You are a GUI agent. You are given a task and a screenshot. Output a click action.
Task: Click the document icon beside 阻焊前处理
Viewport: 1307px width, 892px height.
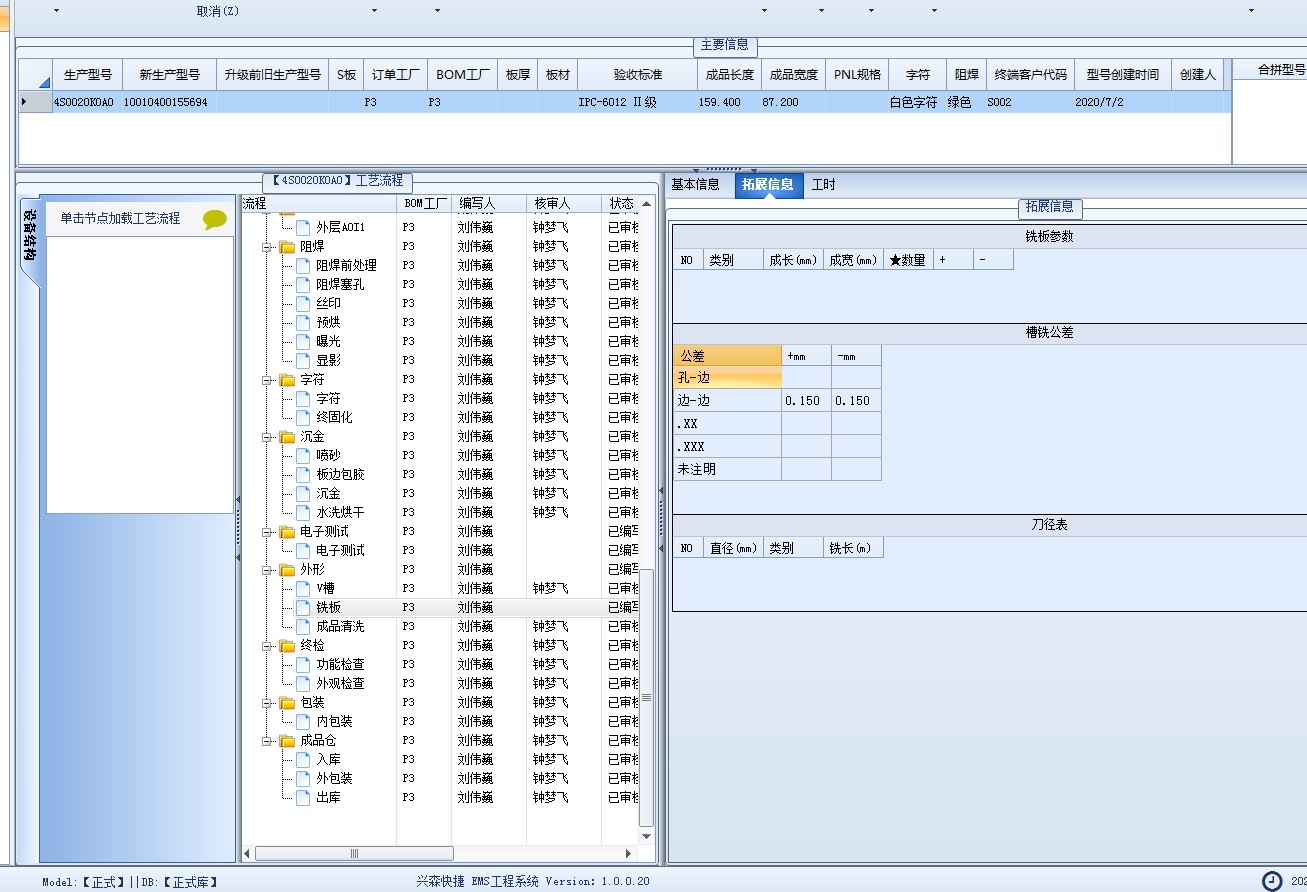point(302,266)
